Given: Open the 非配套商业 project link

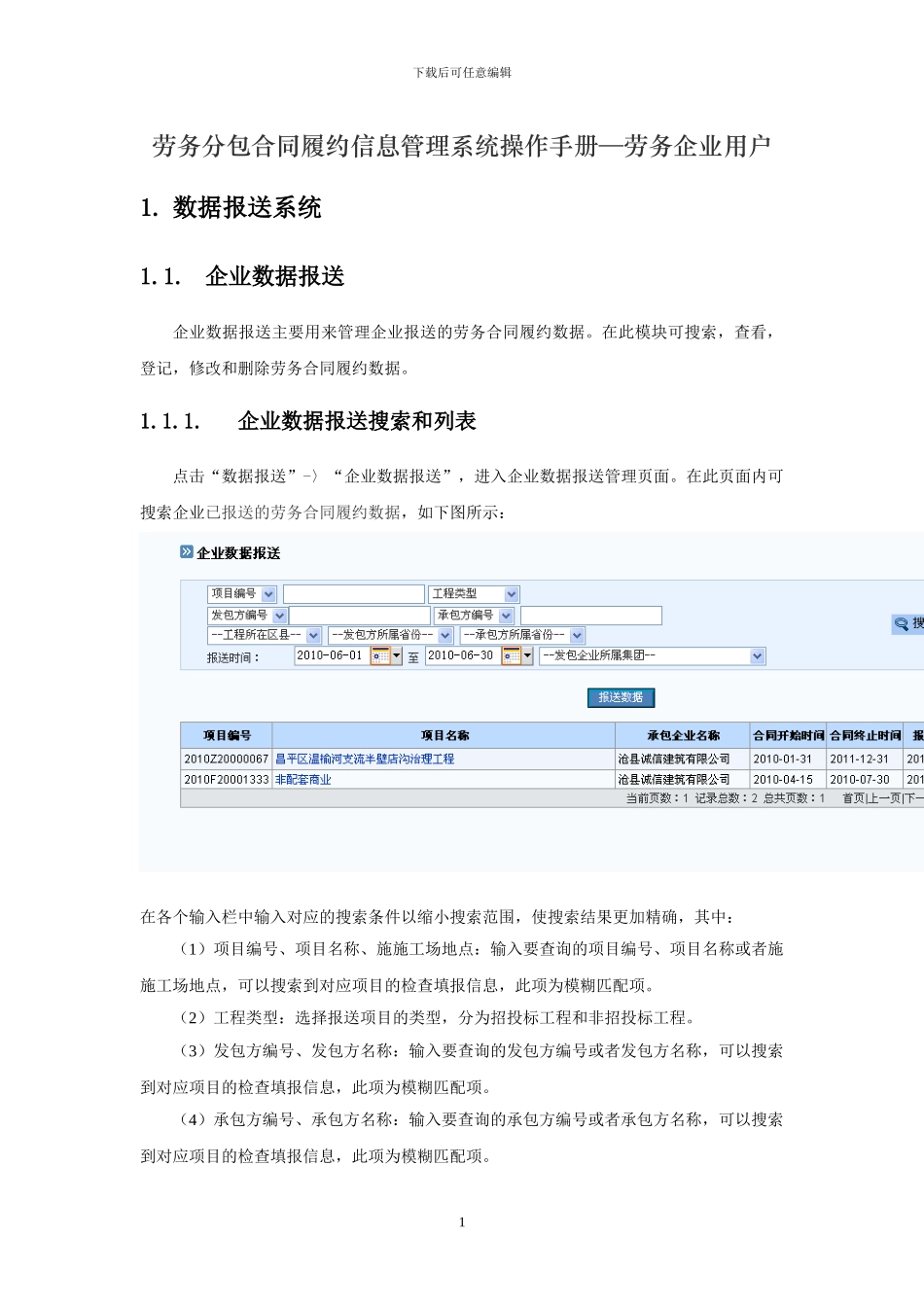Looking at the screenshot, I should point(303,780).
